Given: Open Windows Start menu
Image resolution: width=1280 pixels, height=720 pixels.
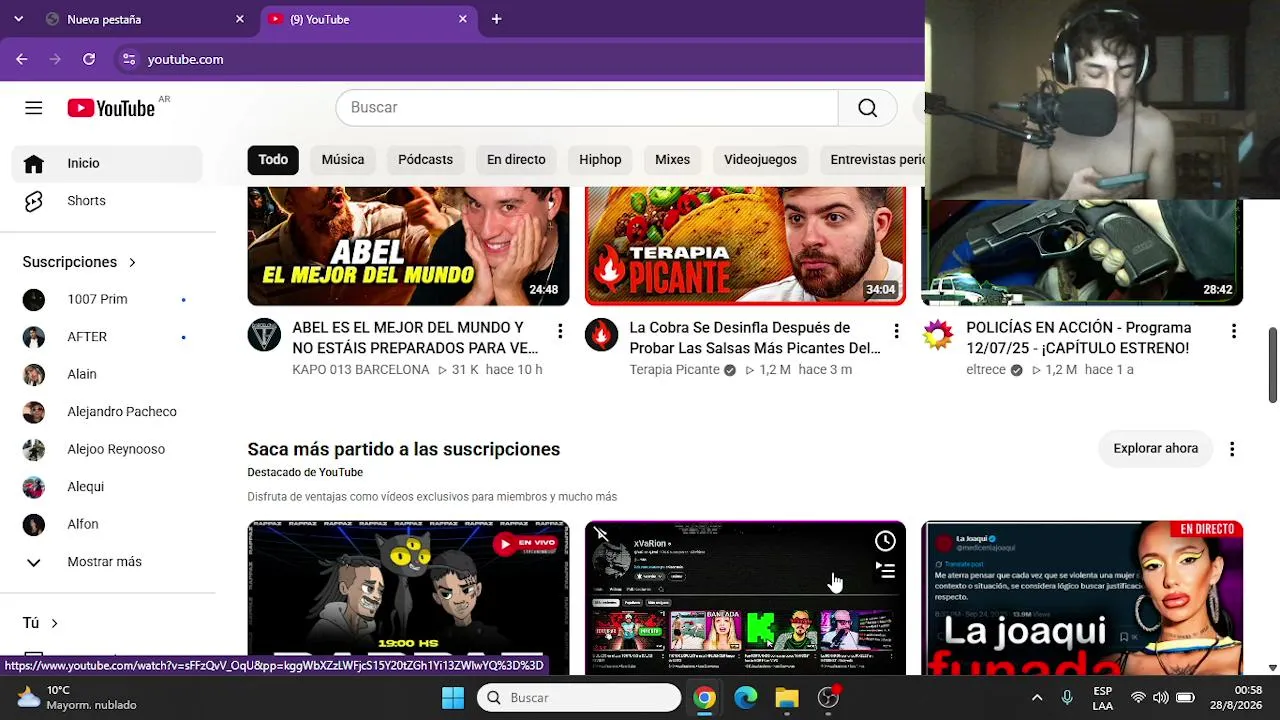Looking at the screenshot, I should click(453, 697).
